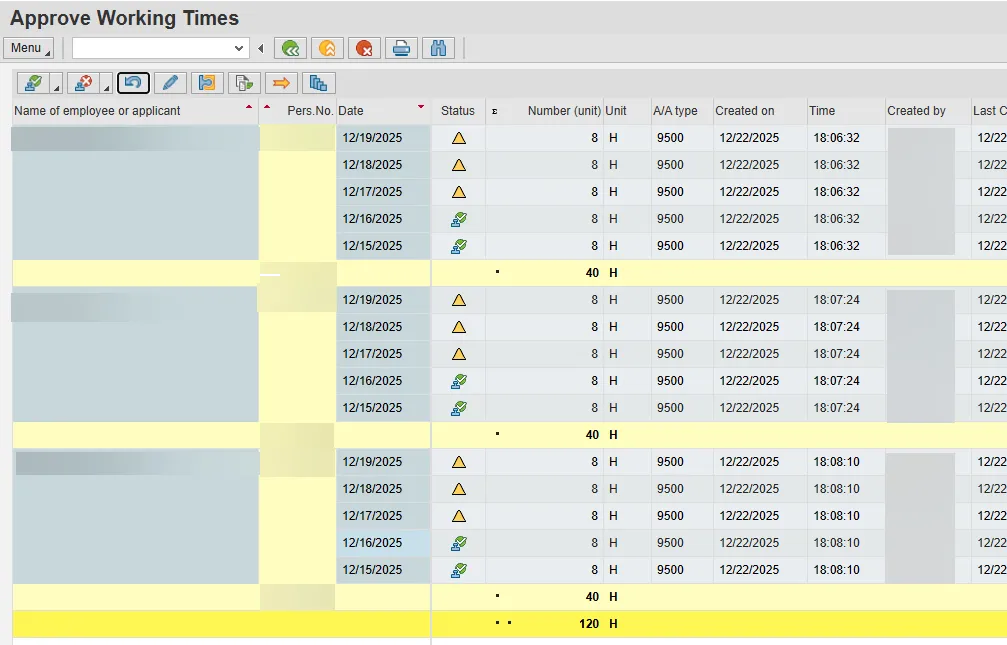Click the Reject stamp icon
Viewport: 1007px width, 645px height.
(x=84, y=83)
